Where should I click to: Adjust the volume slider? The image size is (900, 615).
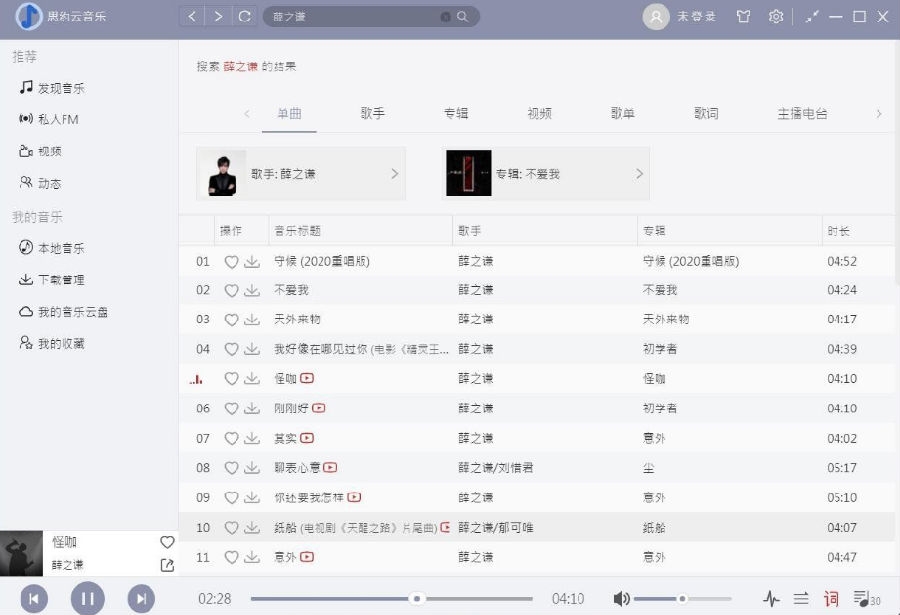click(x=682, y=599)
